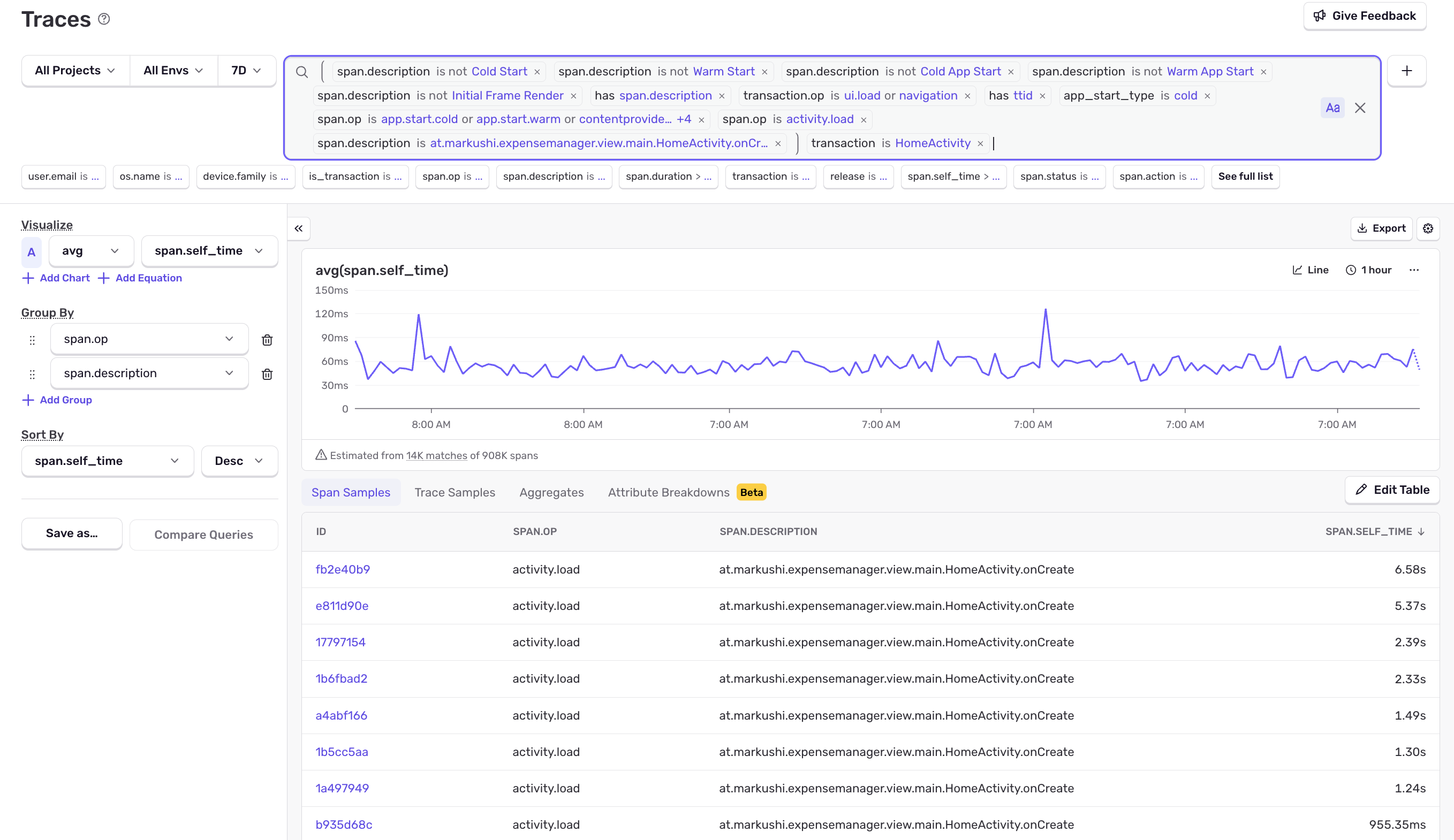The height and width of the screenshot is (840, 1454).
Task: Collapse sidebar with double chevron icon
Action: pos(298,228)
